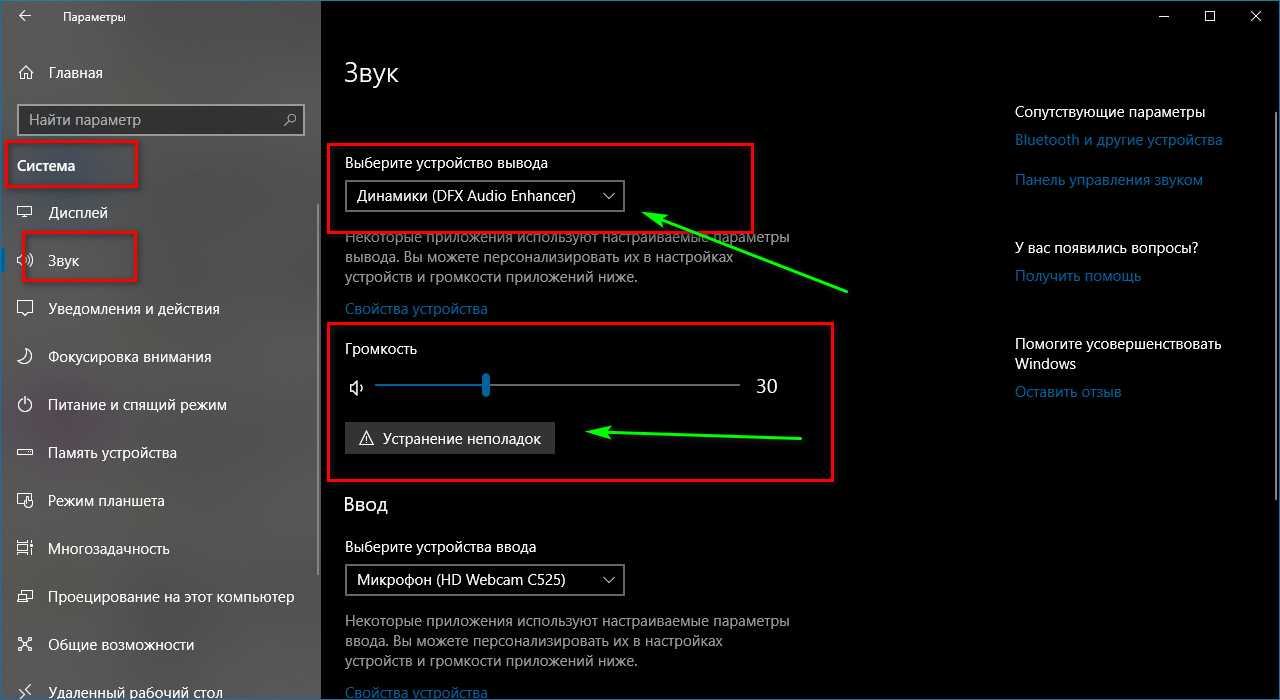Click volume value 30

click(x=767, y=386)
